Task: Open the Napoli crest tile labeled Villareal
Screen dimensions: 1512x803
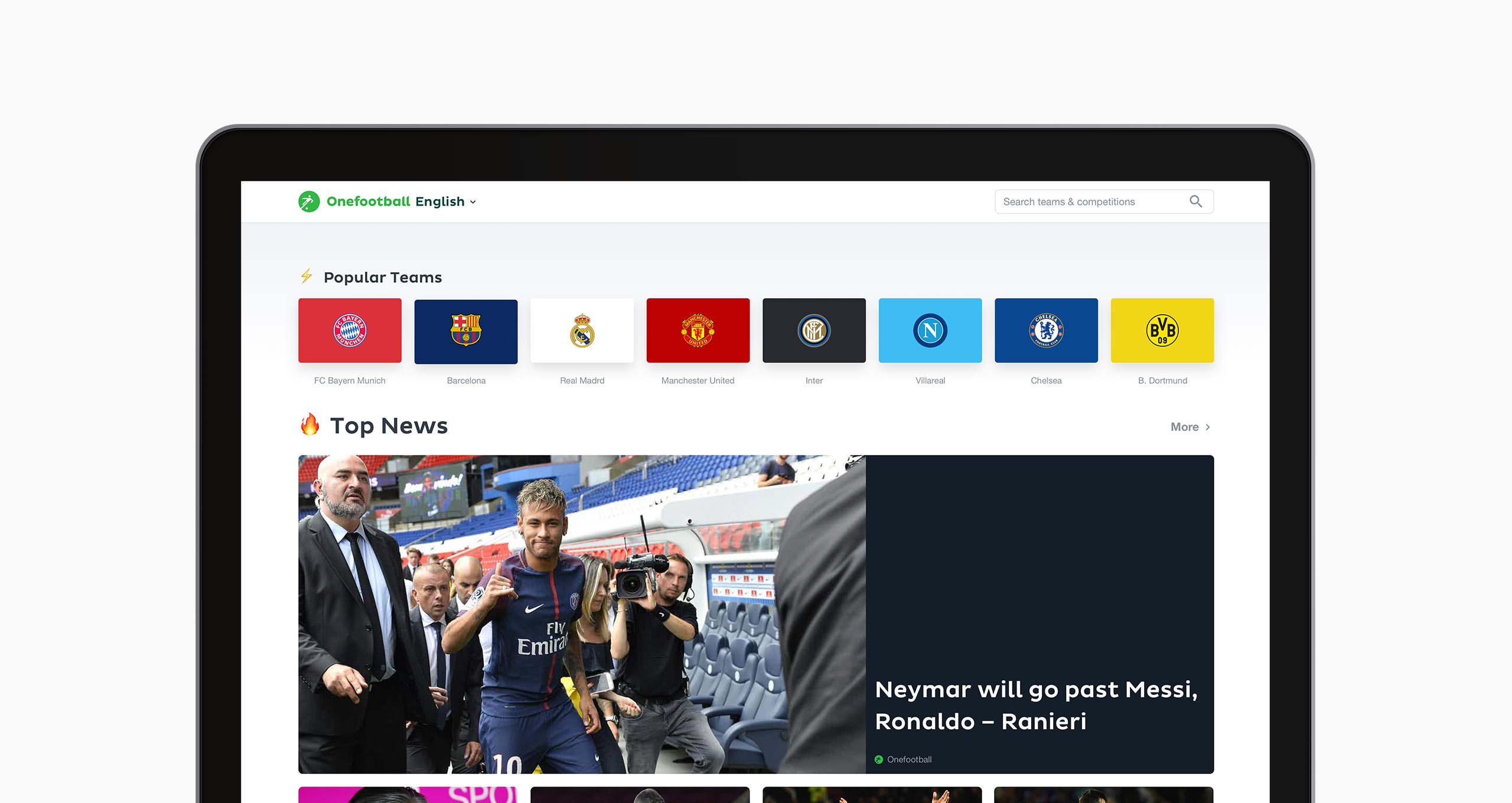Action: coord(930,330)
